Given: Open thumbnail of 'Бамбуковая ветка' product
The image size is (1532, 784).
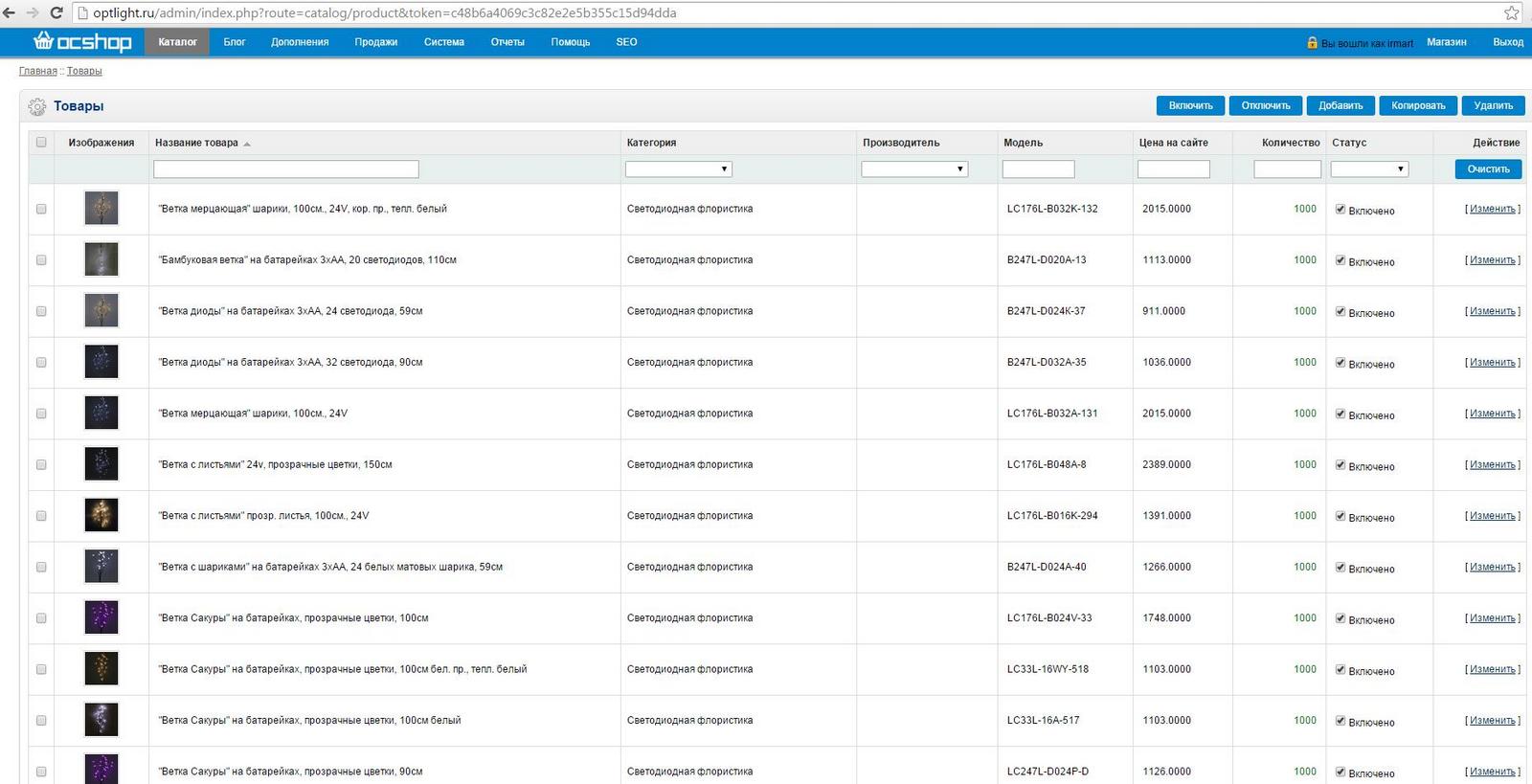Looking at the screenshot, I should click(x=101, y=259).
